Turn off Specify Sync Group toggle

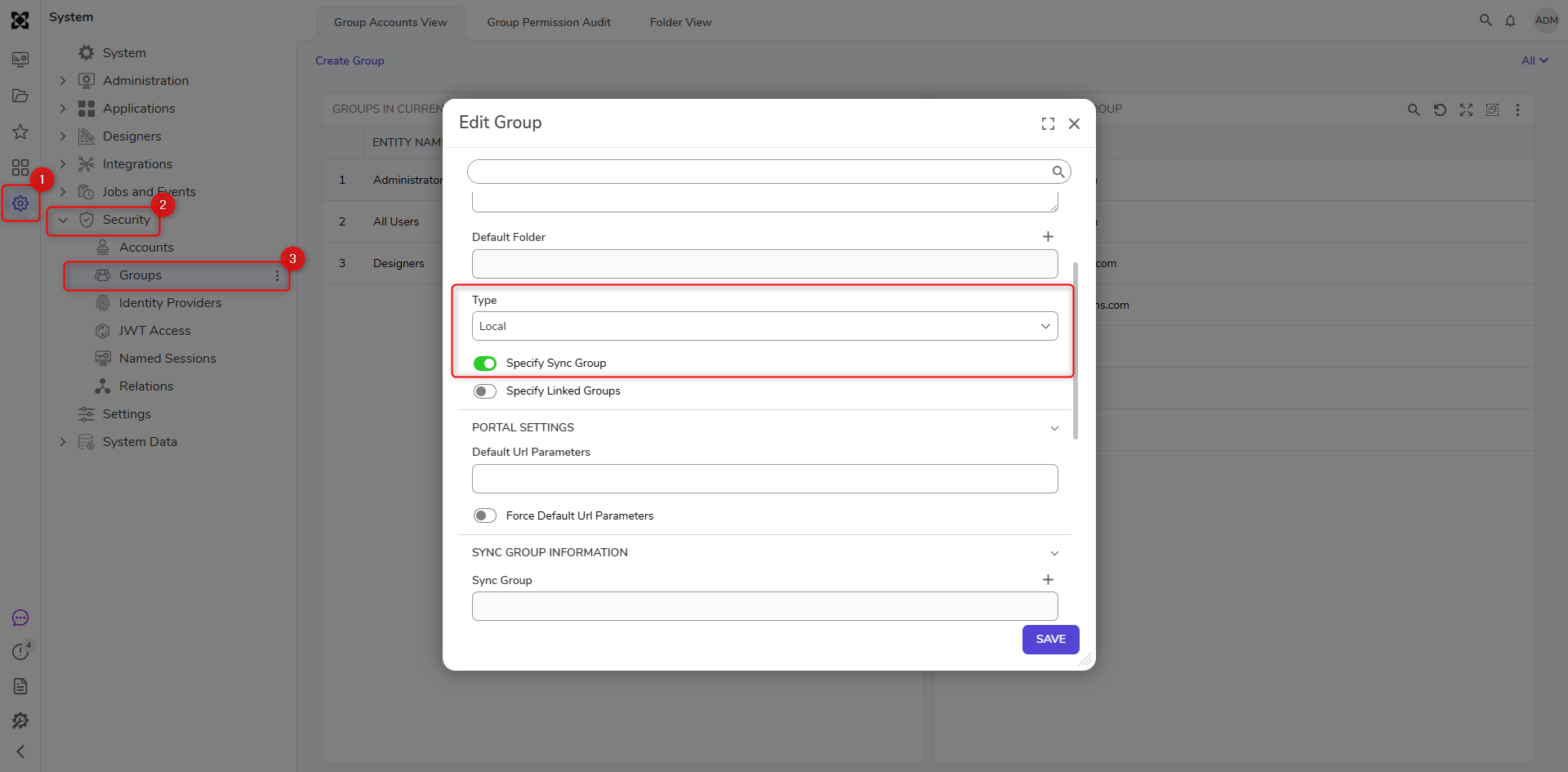(x=485, y=364)
